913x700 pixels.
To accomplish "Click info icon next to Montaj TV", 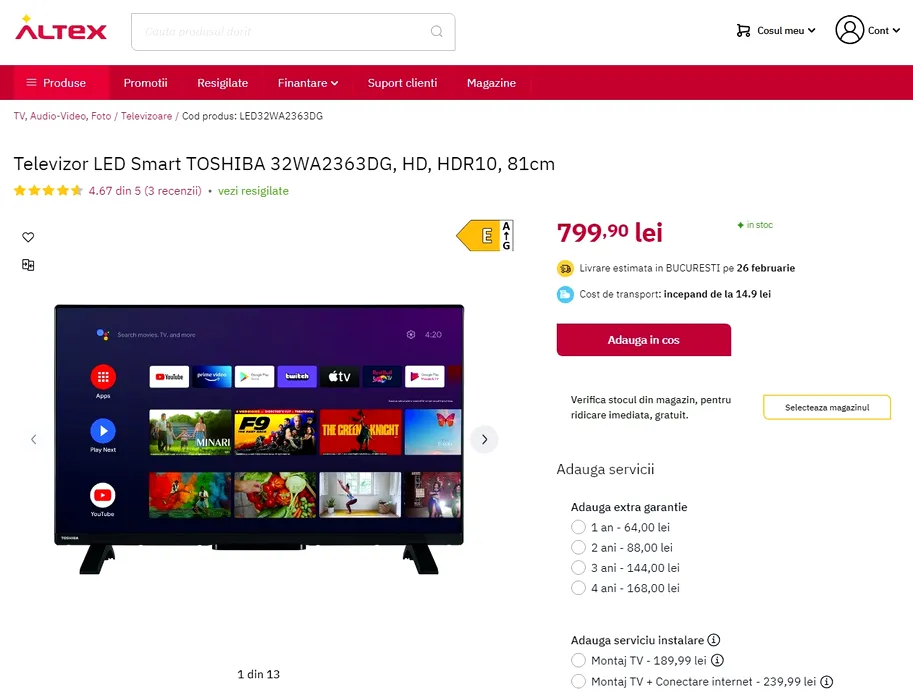I will coord(718,660).
